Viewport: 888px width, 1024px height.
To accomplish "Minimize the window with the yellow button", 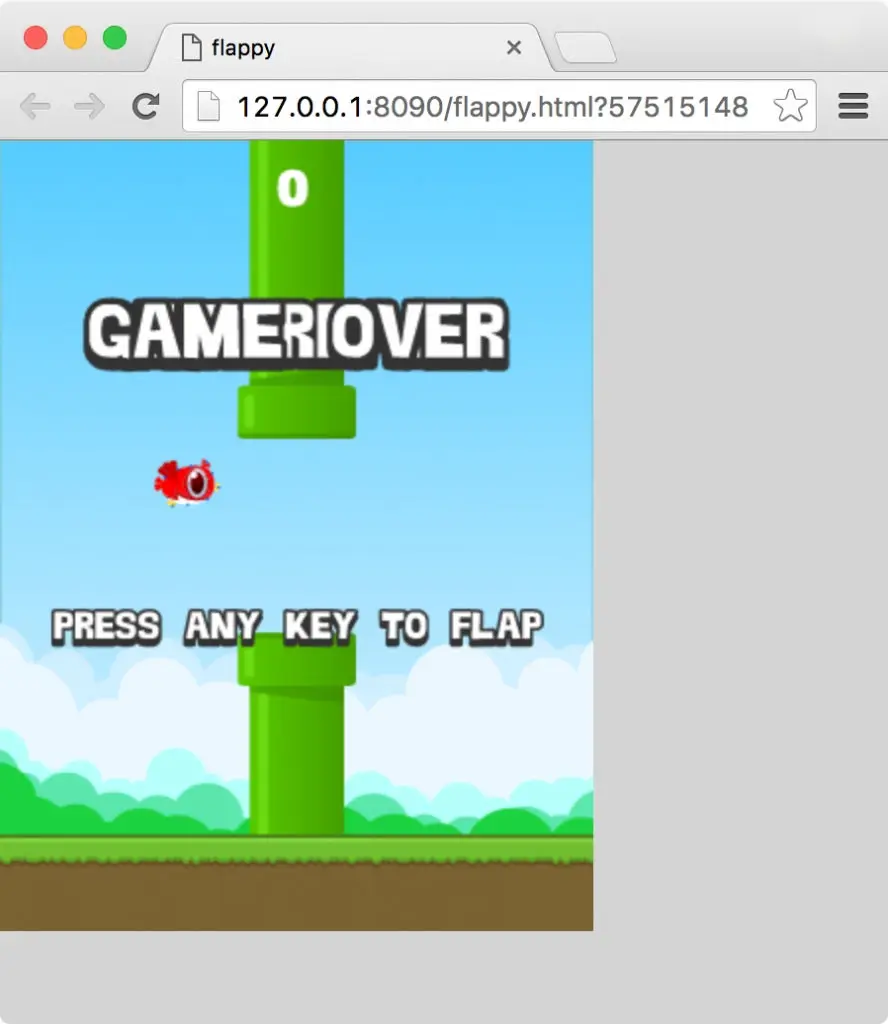I will [x=75, y=38].
